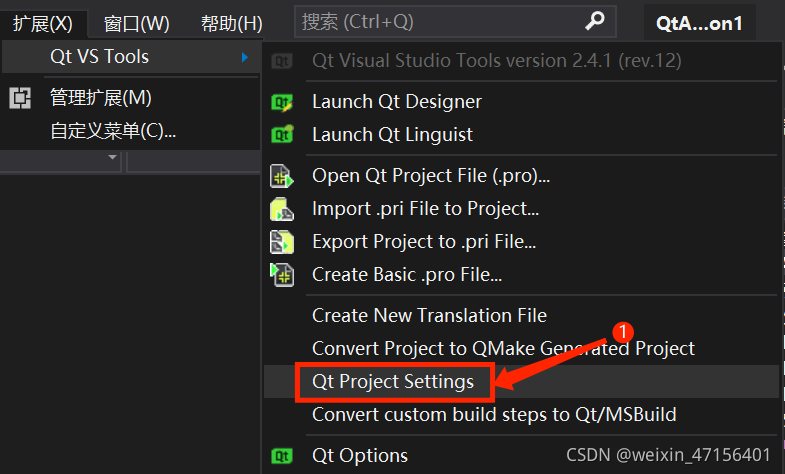Viewport: 785px width, 474px height.
Task: Click the Launch Qt Linguist icon
Action: pos(282,135)
